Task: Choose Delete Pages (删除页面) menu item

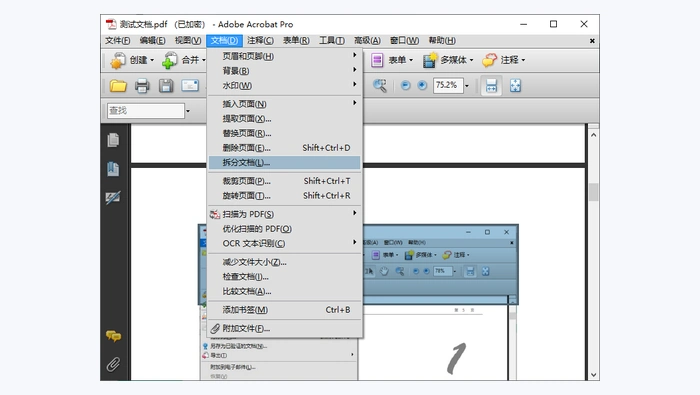Action: (x=284, y=148)
